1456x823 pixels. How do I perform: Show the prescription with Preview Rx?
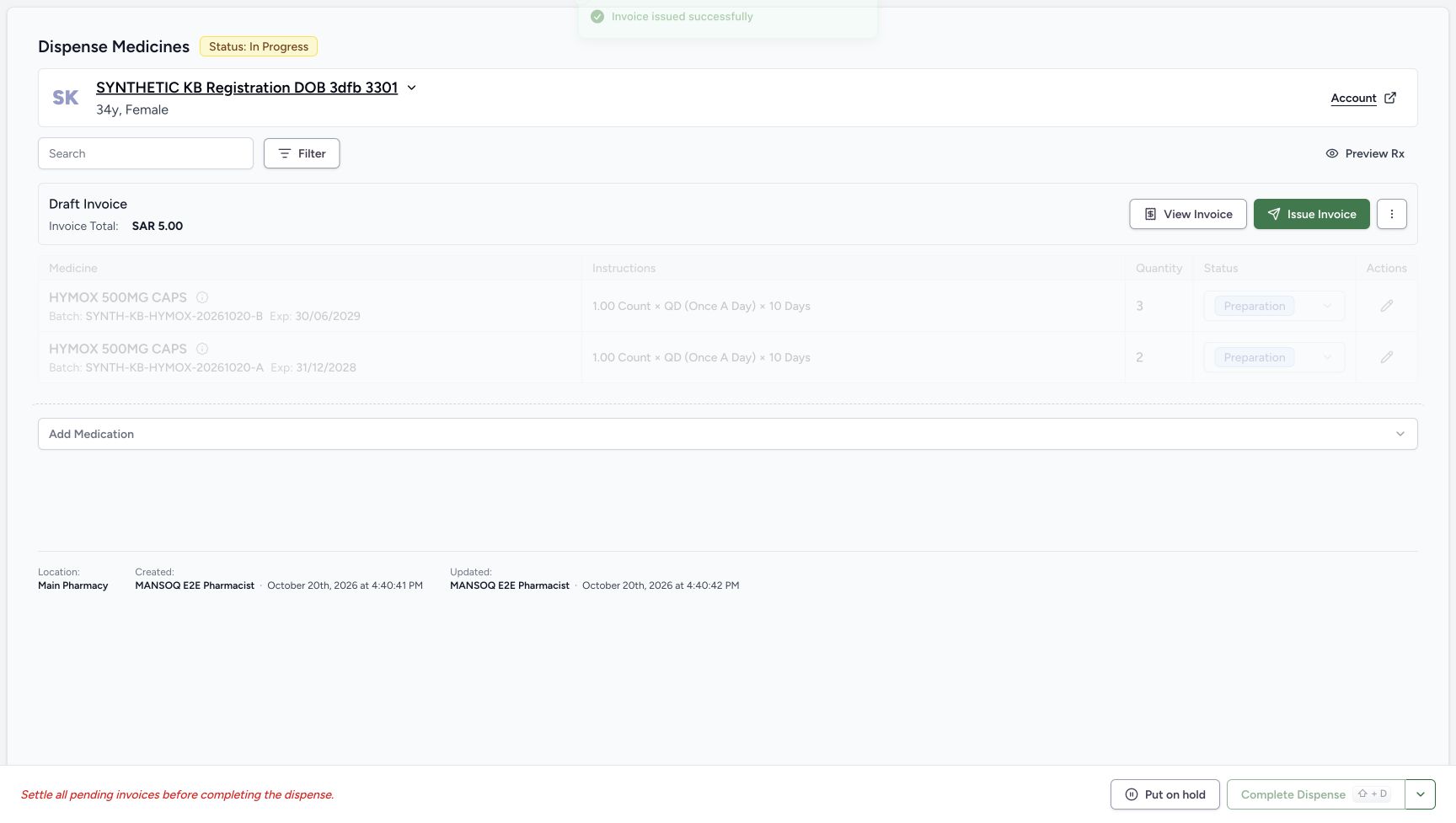1365,153
